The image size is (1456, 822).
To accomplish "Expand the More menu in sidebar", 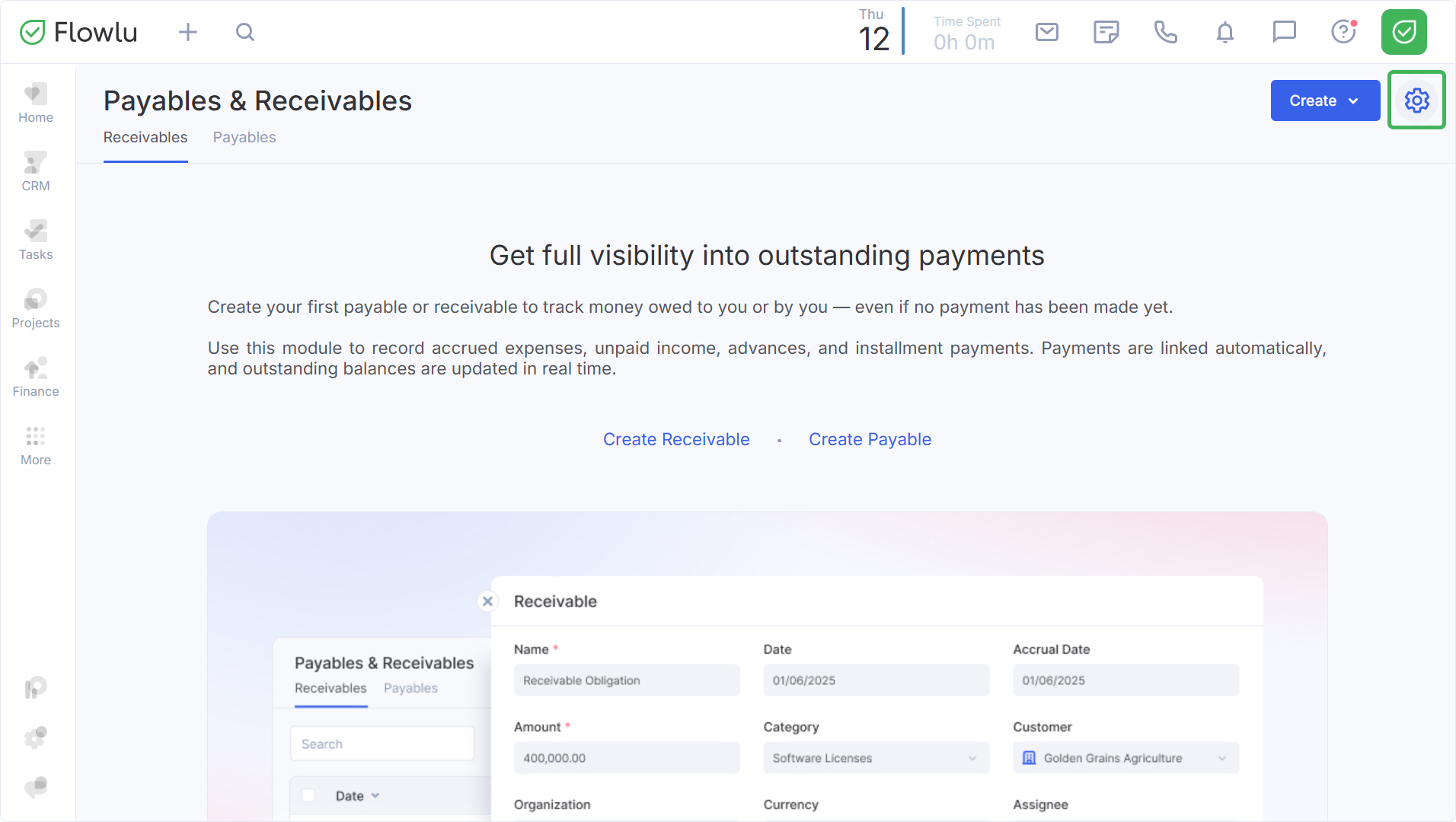I will [x=36, y=446].
